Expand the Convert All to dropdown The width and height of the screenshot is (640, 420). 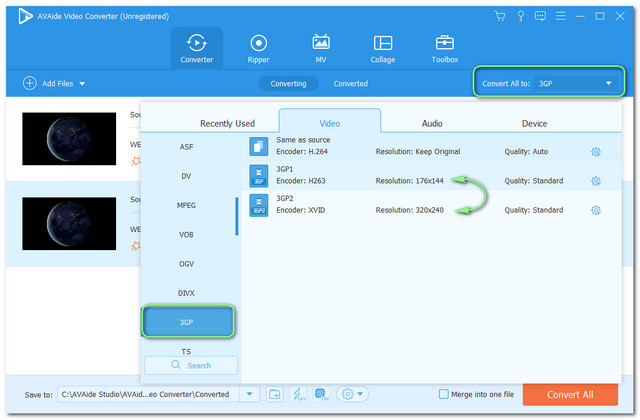click(608, 84)
